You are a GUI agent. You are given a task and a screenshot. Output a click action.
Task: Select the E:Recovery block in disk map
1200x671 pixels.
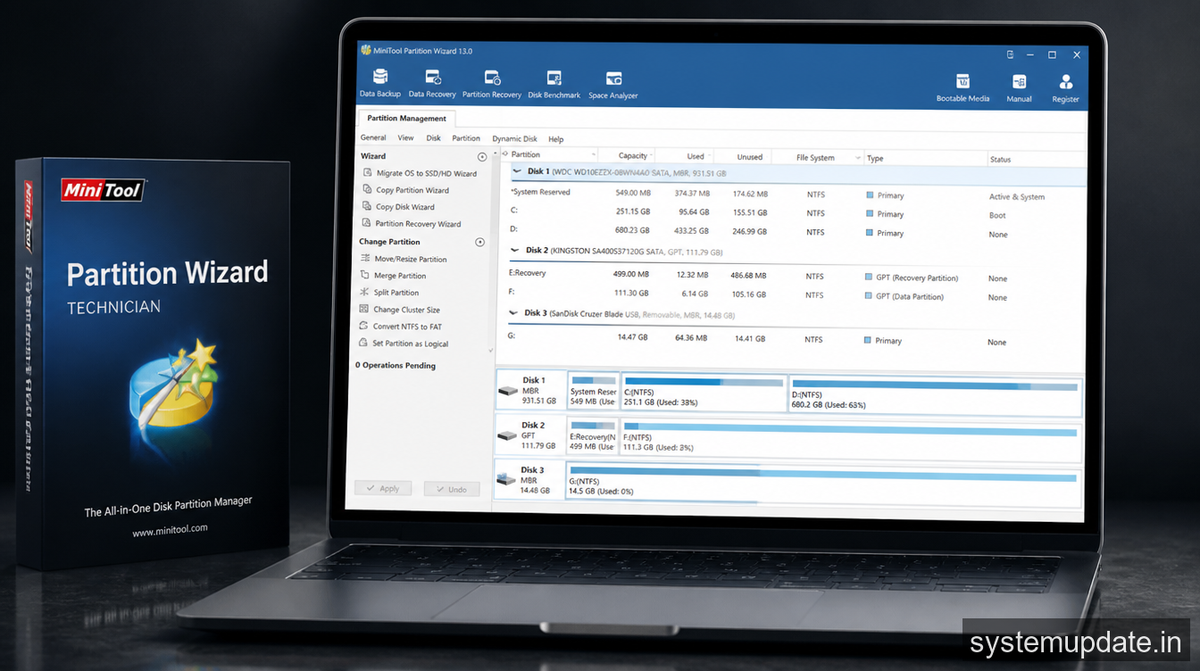[x=593, y=436]
